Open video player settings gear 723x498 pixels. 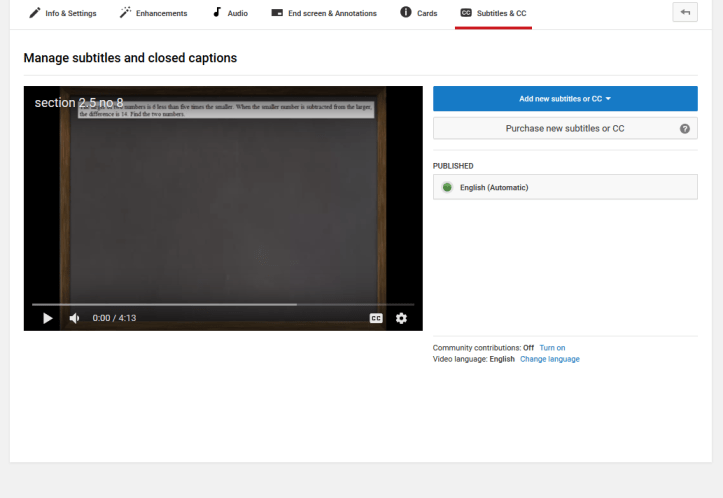[401, 318]
